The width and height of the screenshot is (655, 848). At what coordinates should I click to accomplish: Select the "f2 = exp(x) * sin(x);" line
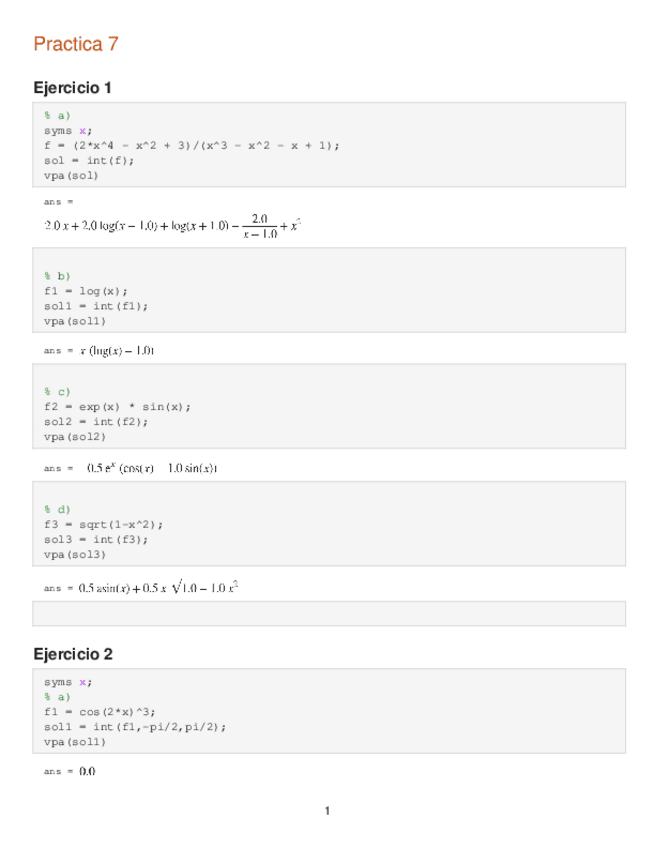click(x=117, y=407)
